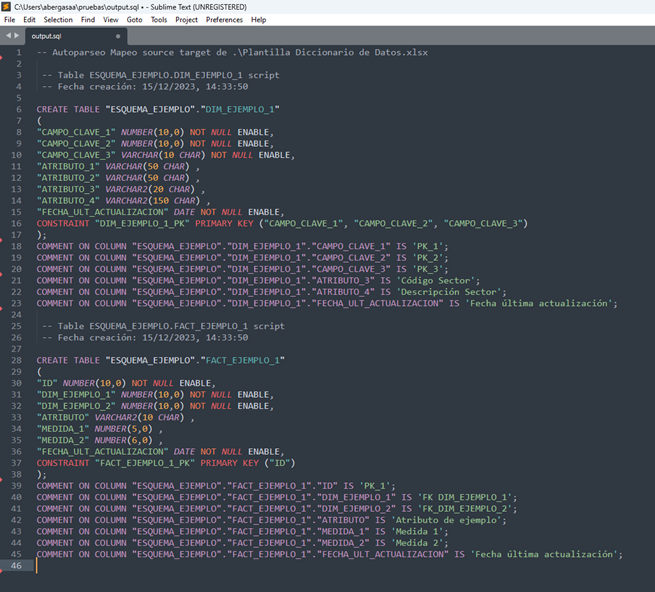
Task: Click "CAMPO_CLAVE_2" column definition on line 9
Action: tap(155, 144)
